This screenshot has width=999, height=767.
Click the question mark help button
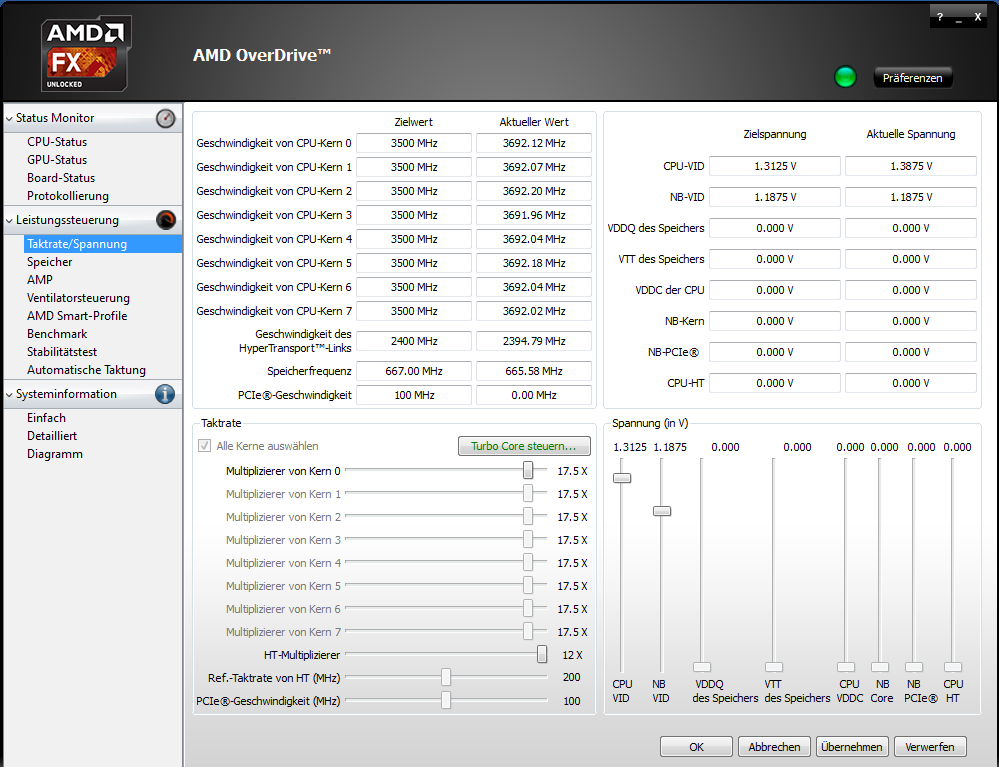[x=939, y=17]
